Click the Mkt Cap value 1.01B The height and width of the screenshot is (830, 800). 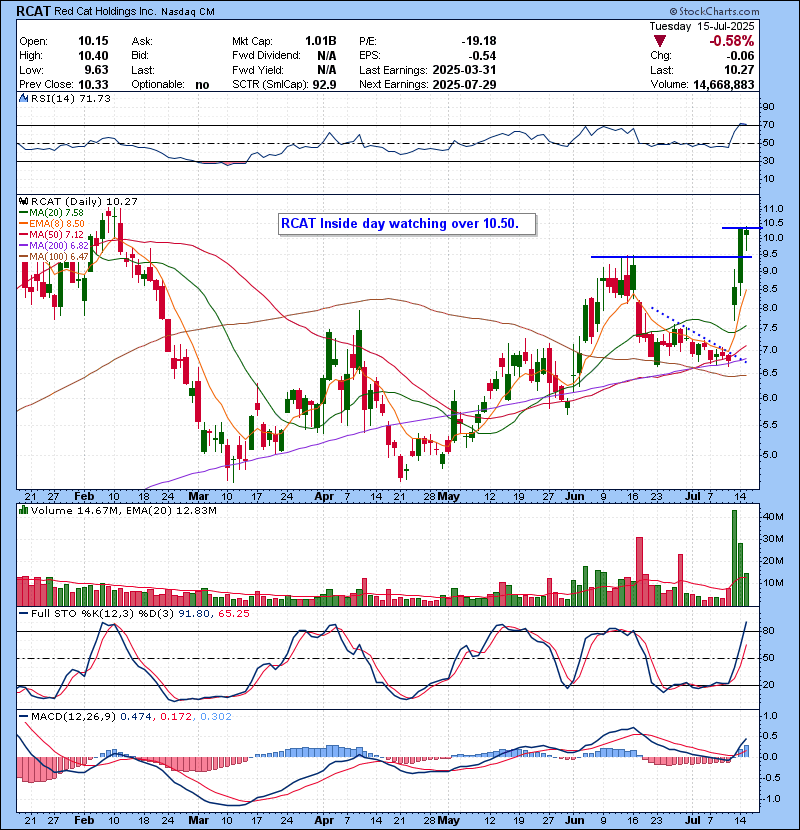pyautogui.click(x=320, y=41)
